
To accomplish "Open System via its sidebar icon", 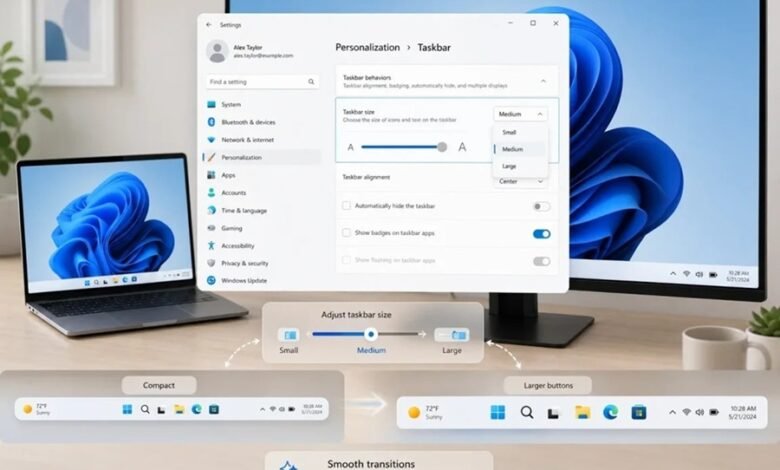I will coord(211,104).
